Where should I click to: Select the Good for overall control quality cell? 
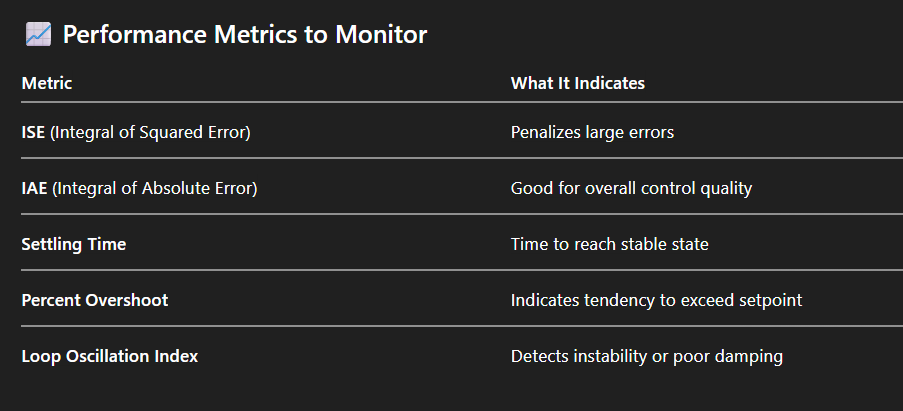(631, 188)
